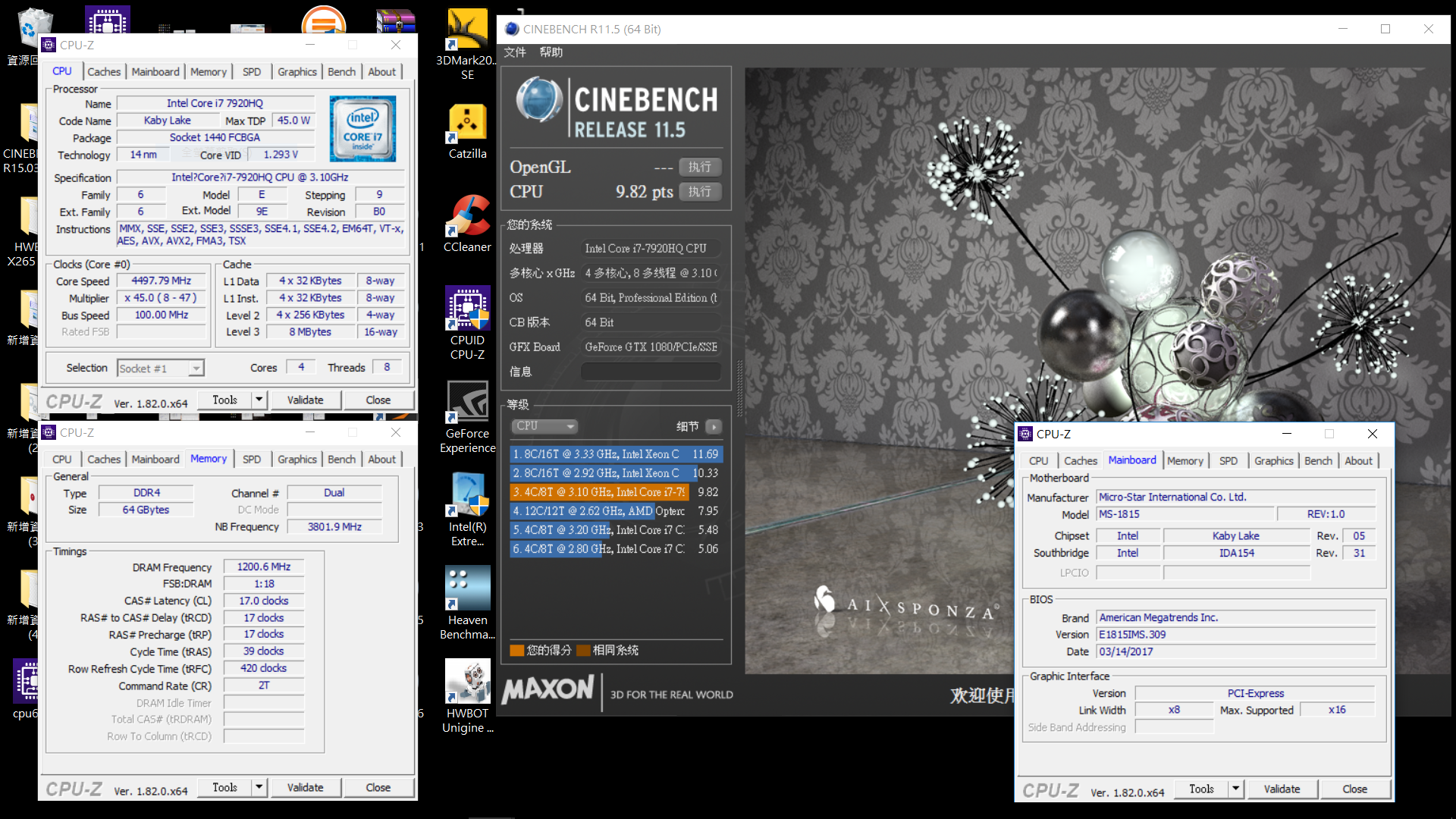Open Intel Extreme Tuning desktop shortcut
Screen dimensions: 1456x819
coord(467,510)
